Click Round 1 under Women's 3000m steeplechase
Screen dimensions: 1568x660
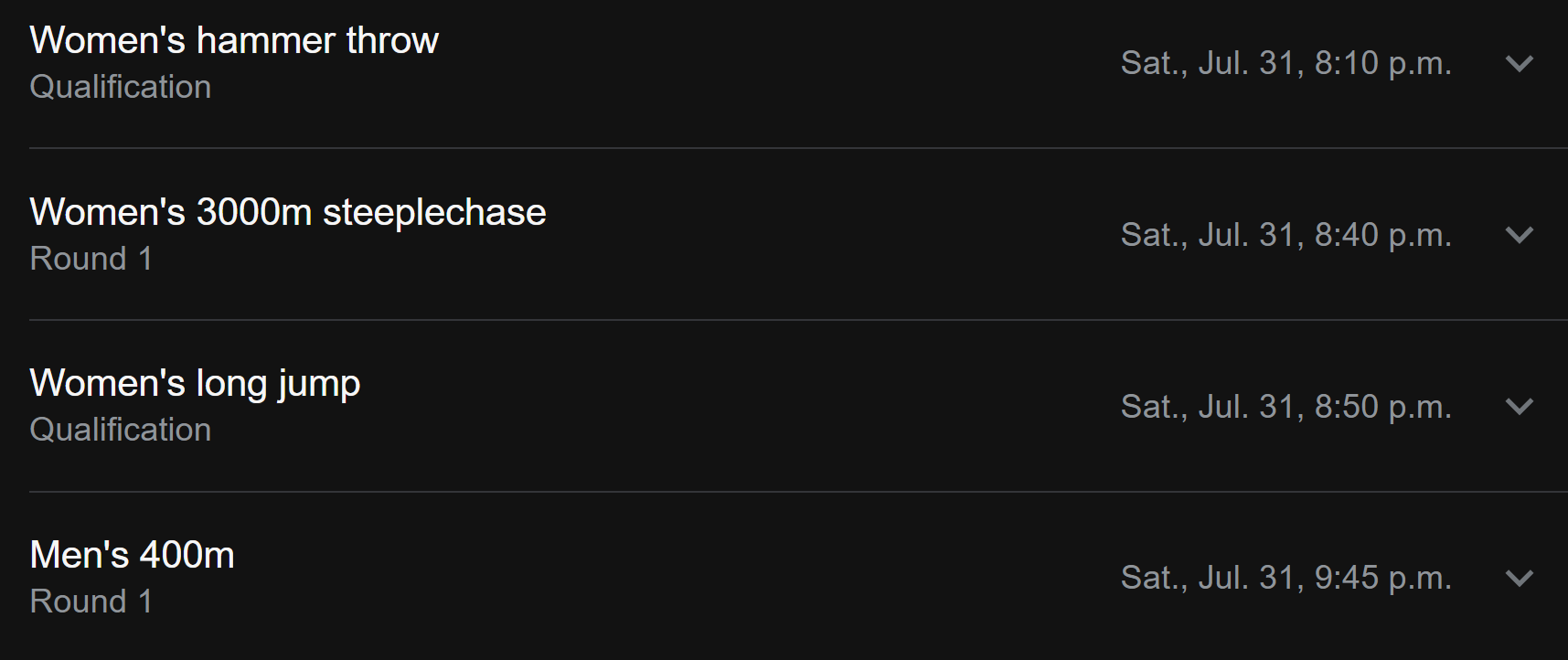91,259
